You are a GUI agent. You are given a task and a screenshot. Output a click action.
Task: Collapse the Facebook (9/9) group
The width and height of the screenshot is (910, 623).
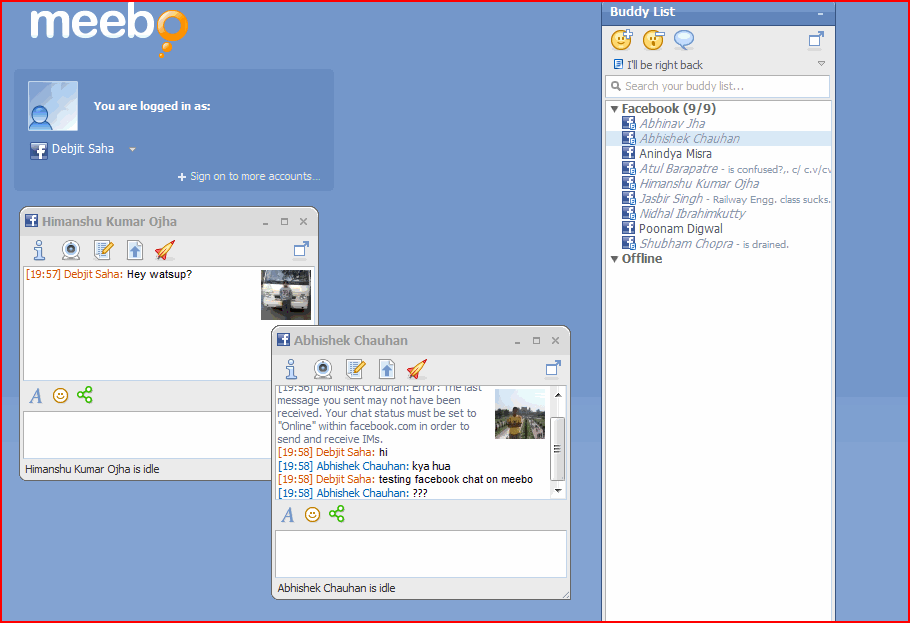pyautogui.click(x=614, y=109)
